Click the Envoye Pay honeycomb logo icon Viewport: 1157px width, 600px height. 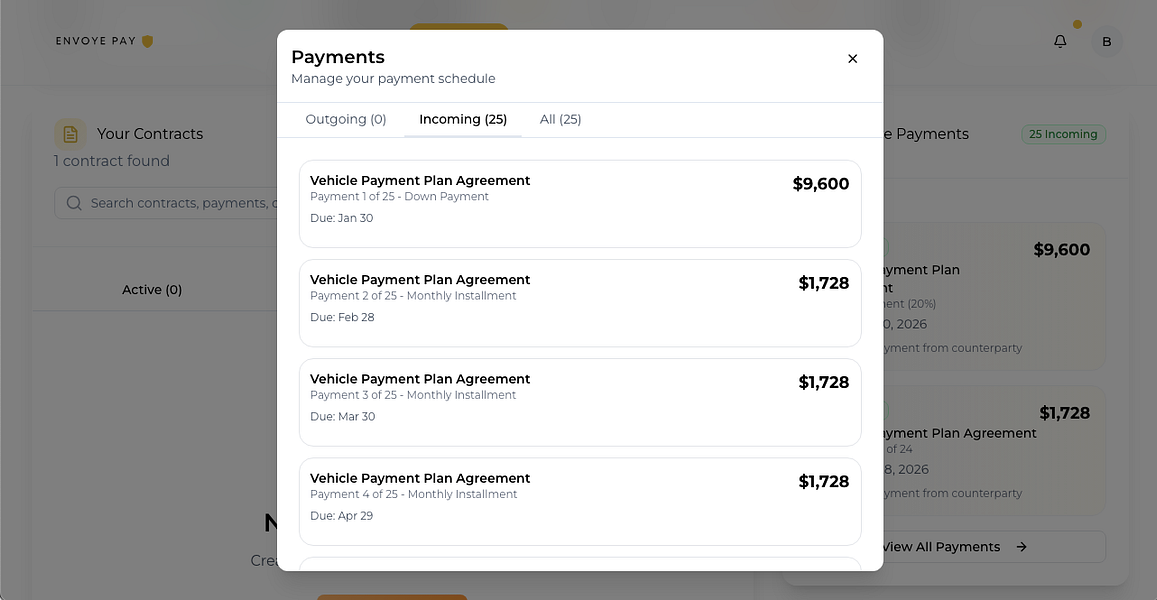tap(146, 41)
